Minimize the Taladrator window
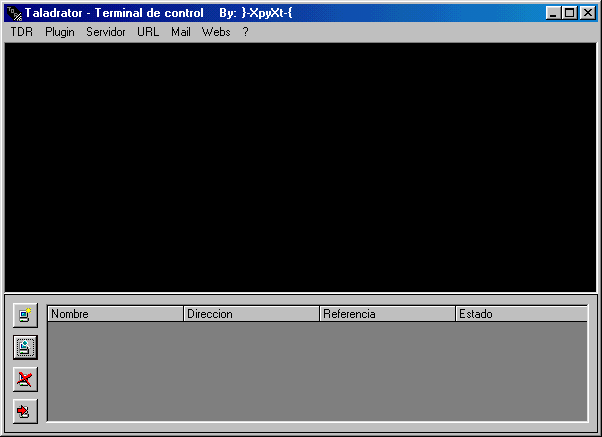Viewport: 602px width, 437px height. click(553, 13)
